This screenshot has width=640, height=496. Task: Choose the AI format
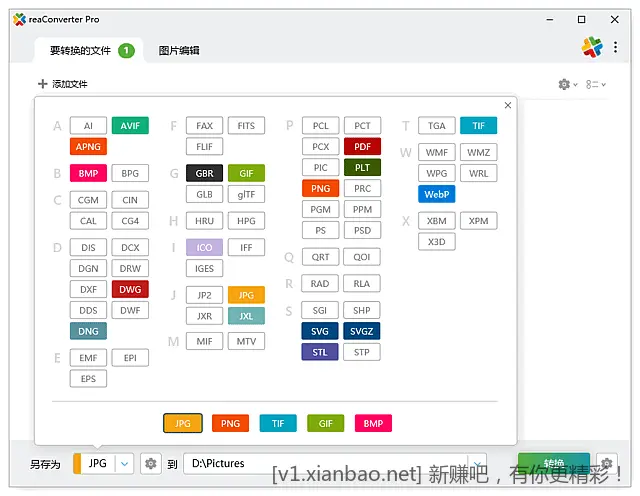coord(88,126)
